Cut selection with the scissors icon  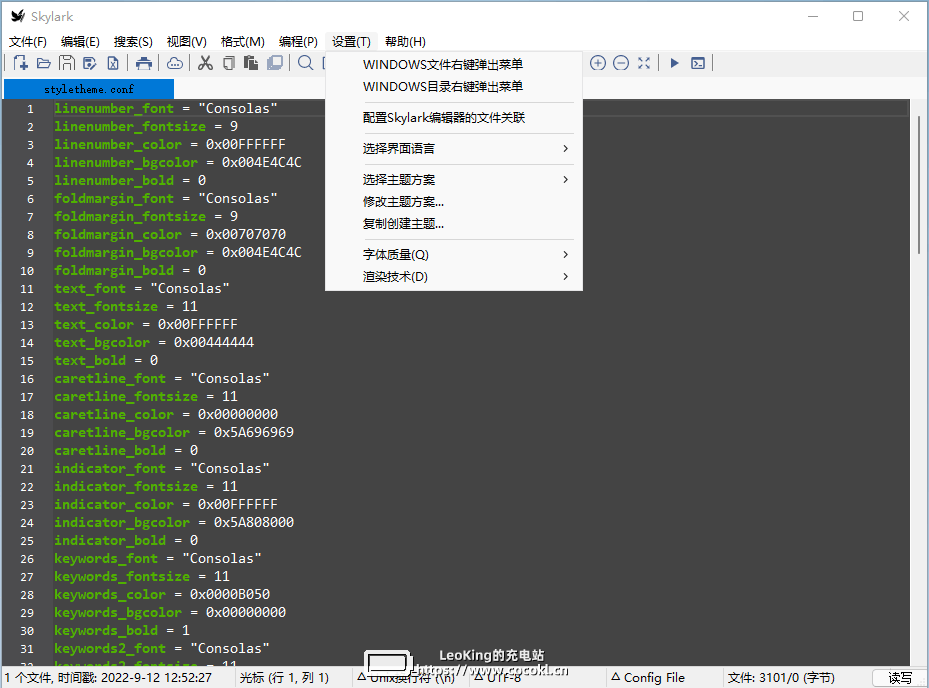point(206,63)
